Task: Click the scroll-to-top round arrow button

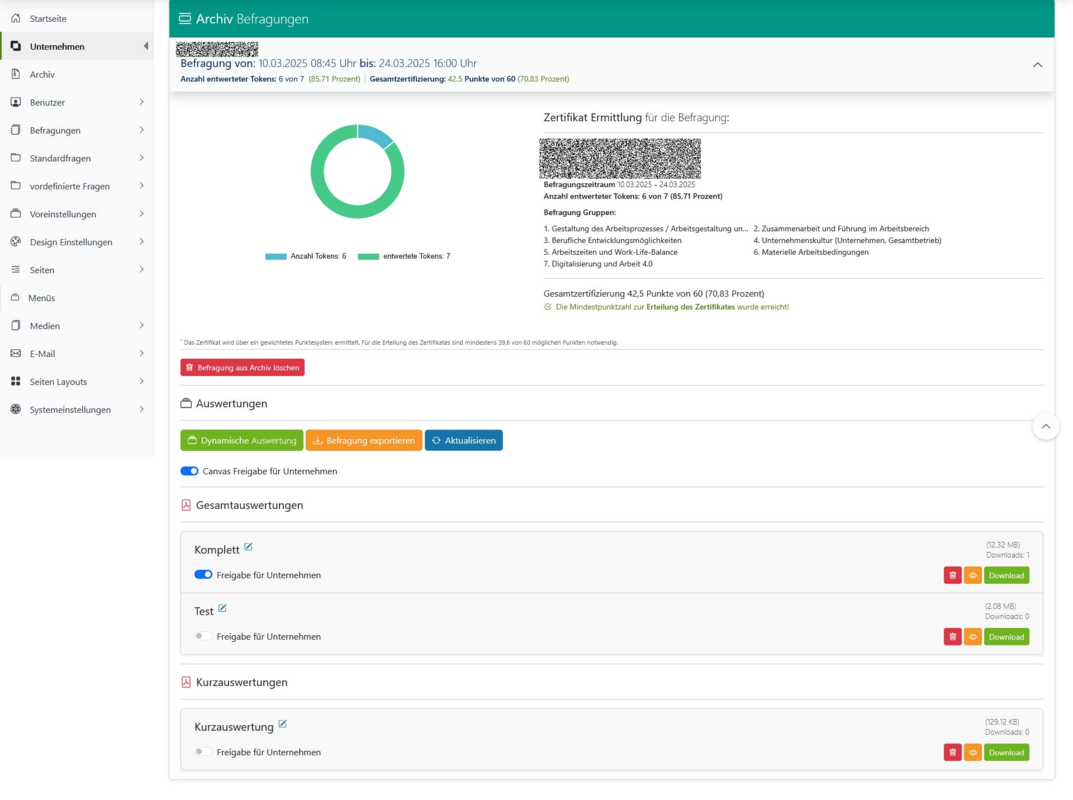Action: point(1046,427)
